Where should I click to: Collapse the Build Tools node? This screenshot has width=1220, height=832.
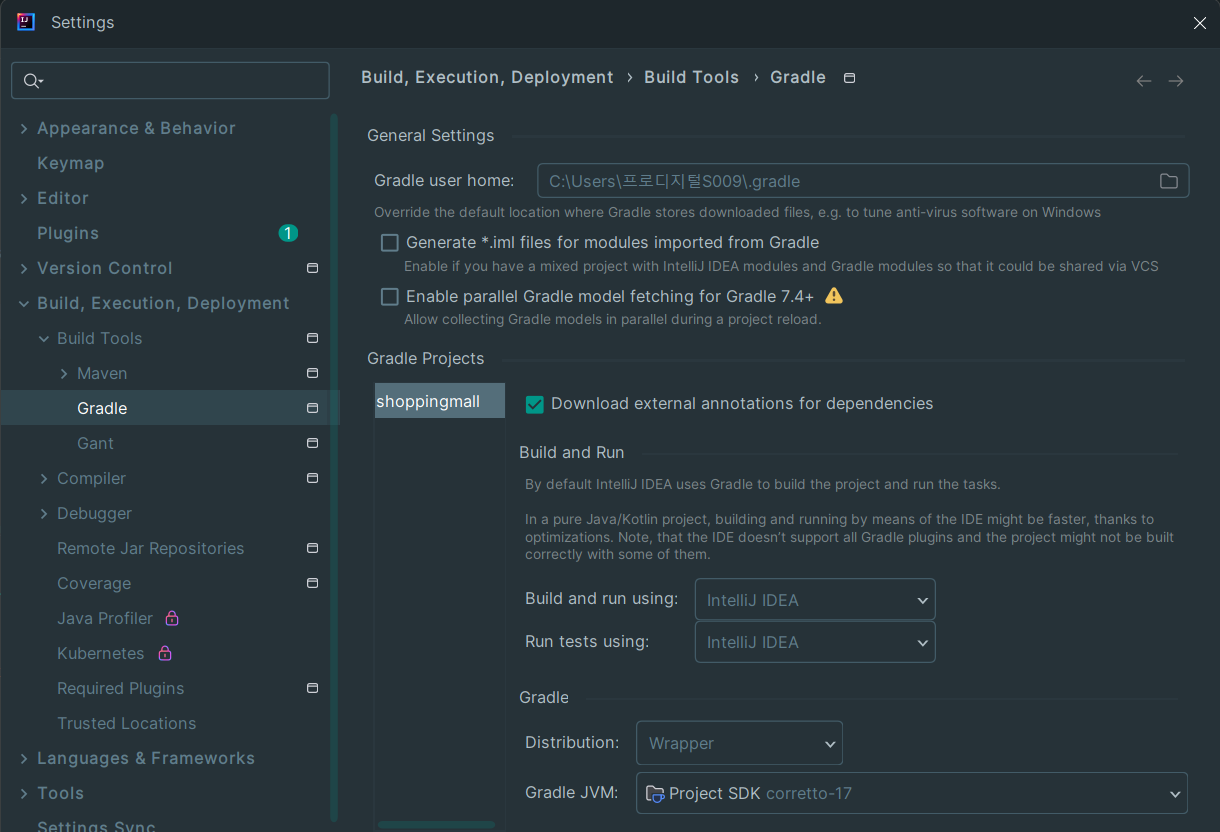click(44, 338)
